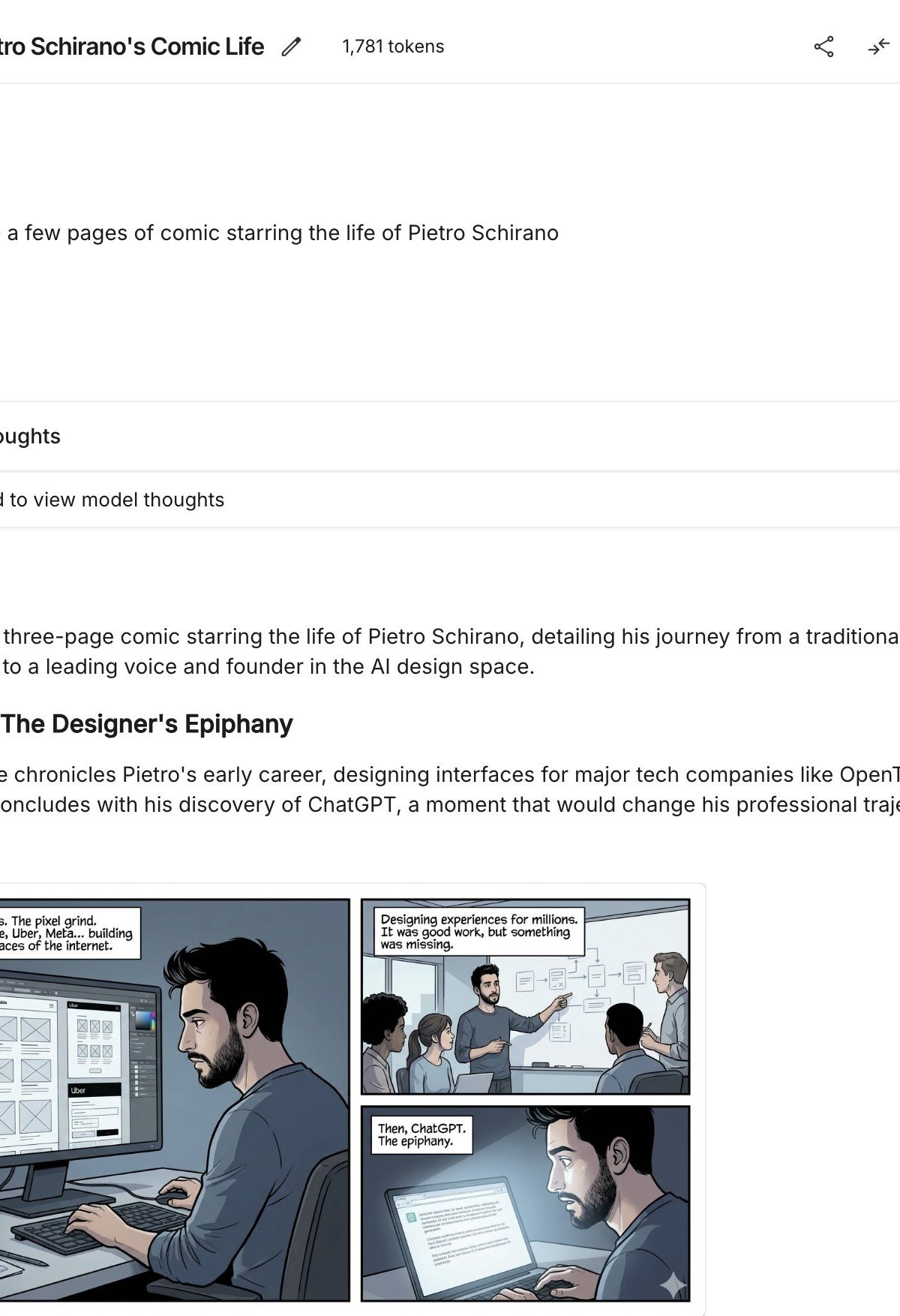Click the pencil icon to edit title
Viewport: 900px width, 1316px height.
(x=291, y=47)
